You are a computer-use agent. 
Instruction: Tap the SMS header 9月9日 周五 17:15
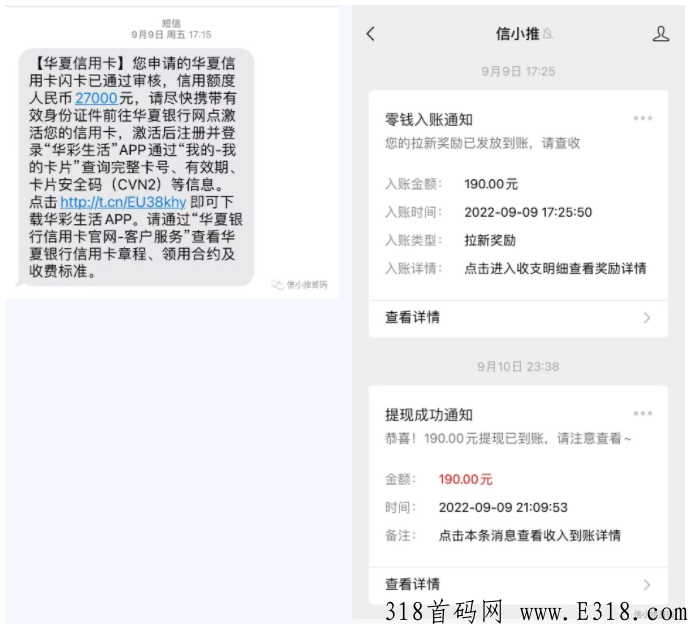pyautogui.click(x=171, y=35)
